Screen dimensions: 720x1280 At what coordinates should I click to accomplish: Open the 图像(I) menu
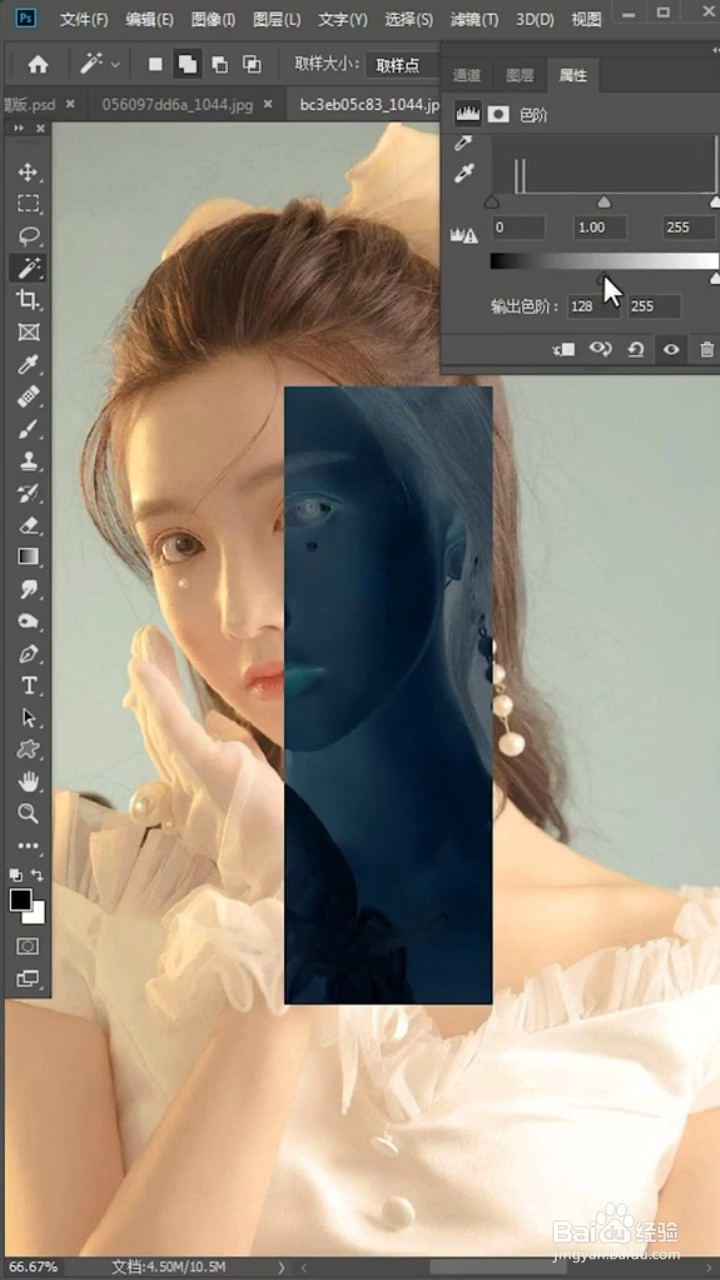click(213, 19)
